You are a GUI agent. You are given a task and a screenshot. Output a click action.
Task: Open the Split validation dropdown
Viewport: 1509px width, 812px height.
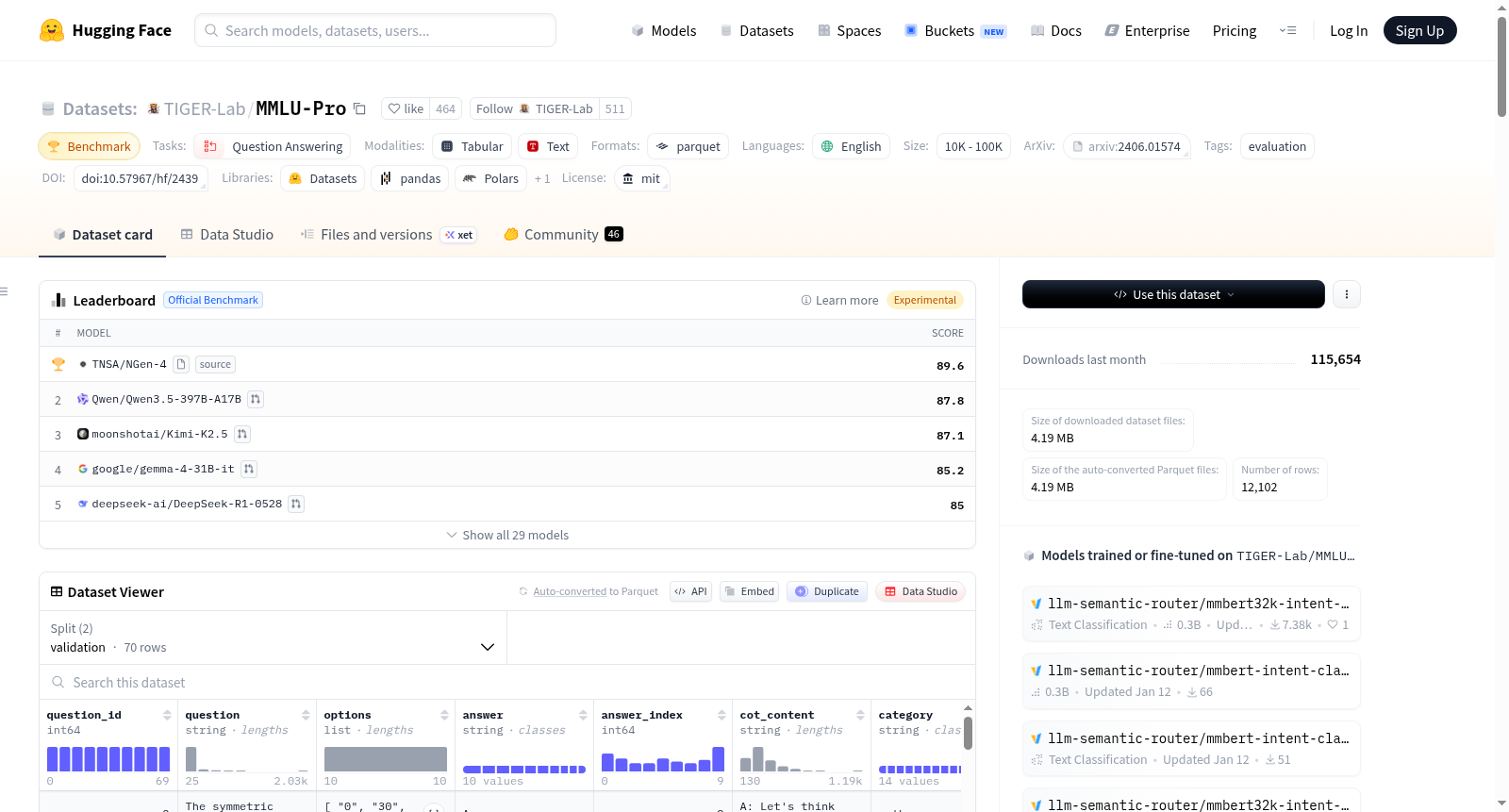point(273,638)
